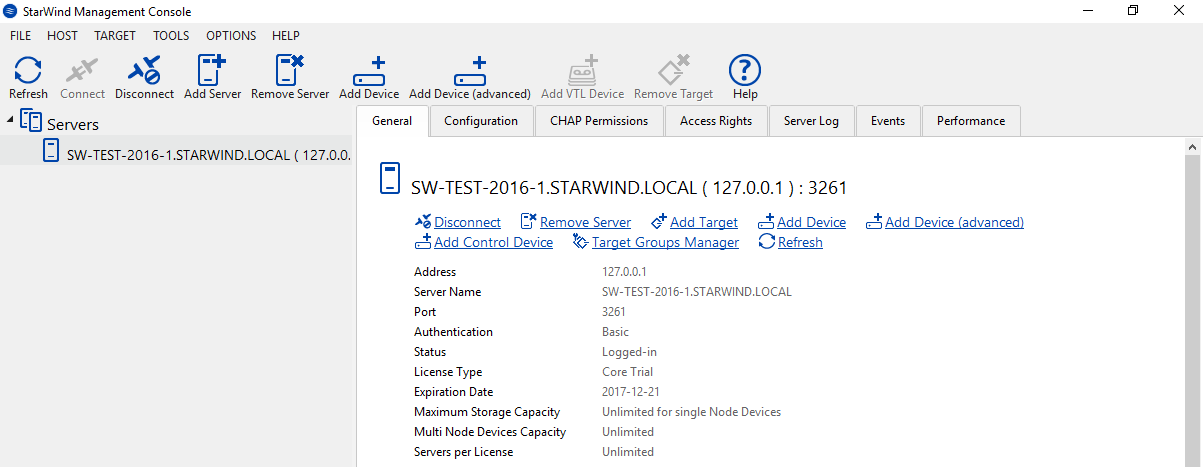
Task: Click the Server Name value text
Action: (697, 292)
